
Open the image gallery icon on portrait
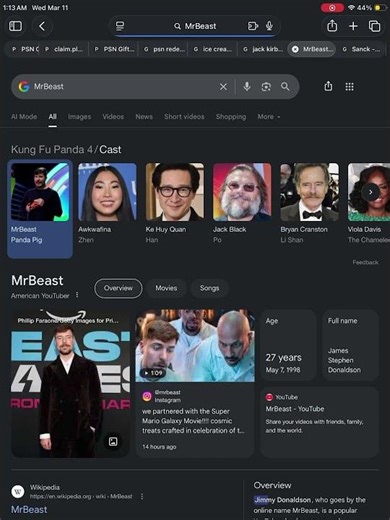coord(113,442)
